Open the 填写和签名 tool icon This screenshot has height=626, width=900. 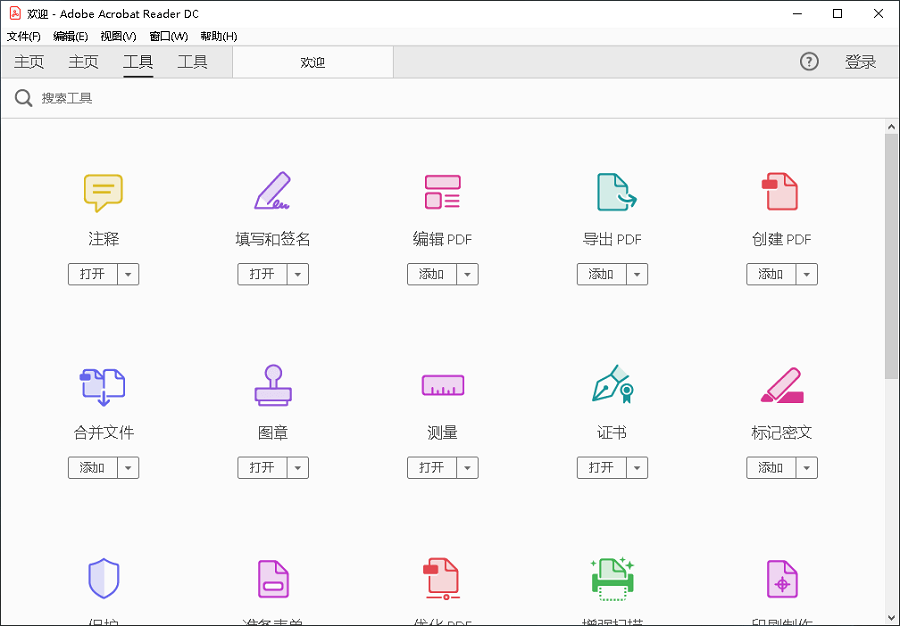pos(272,192)
